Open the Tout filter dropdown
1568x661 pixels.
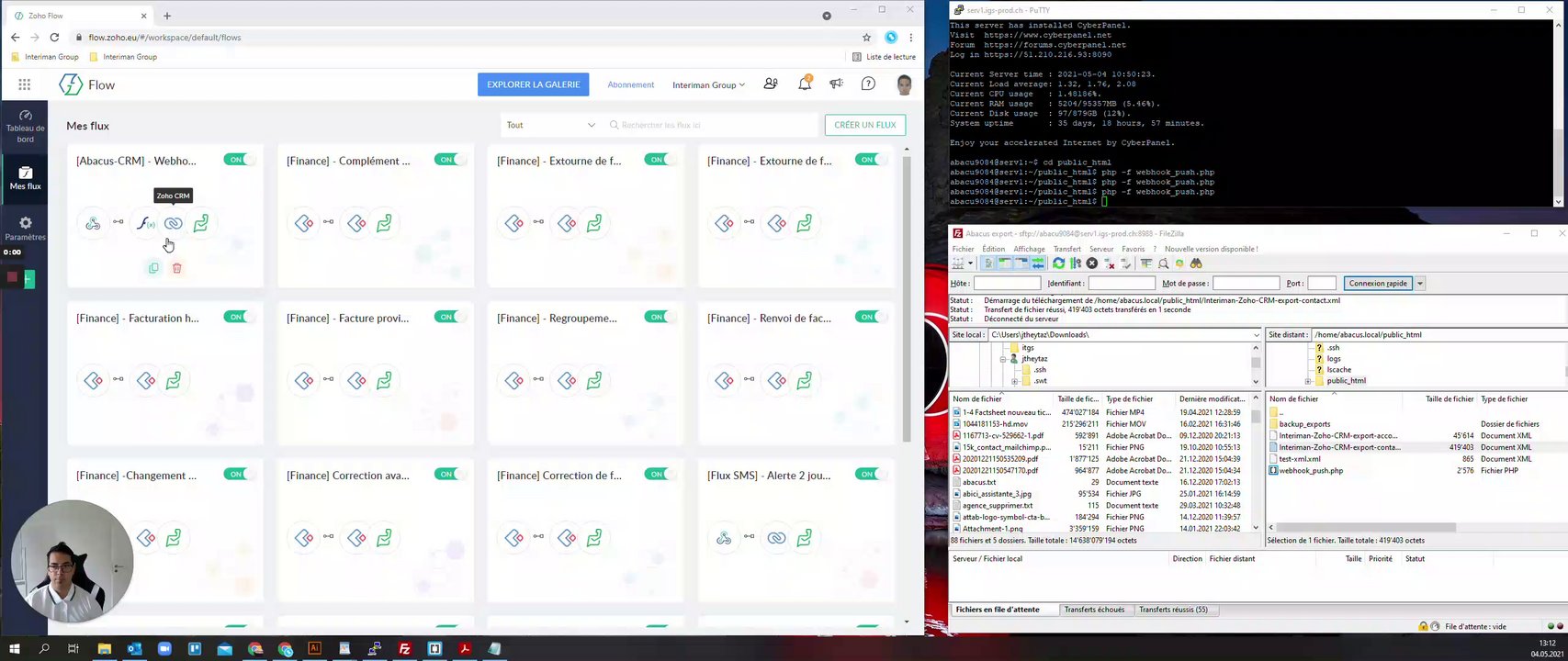coord(551,125)
